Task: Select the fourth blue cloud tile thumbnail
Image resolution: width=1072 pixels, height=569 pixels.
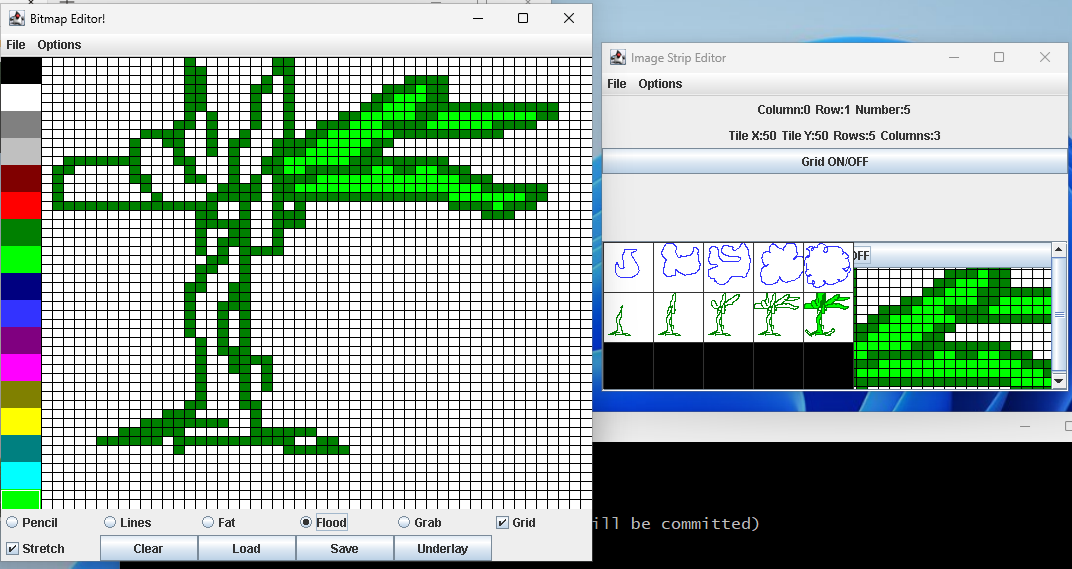Action: point(779,267)
